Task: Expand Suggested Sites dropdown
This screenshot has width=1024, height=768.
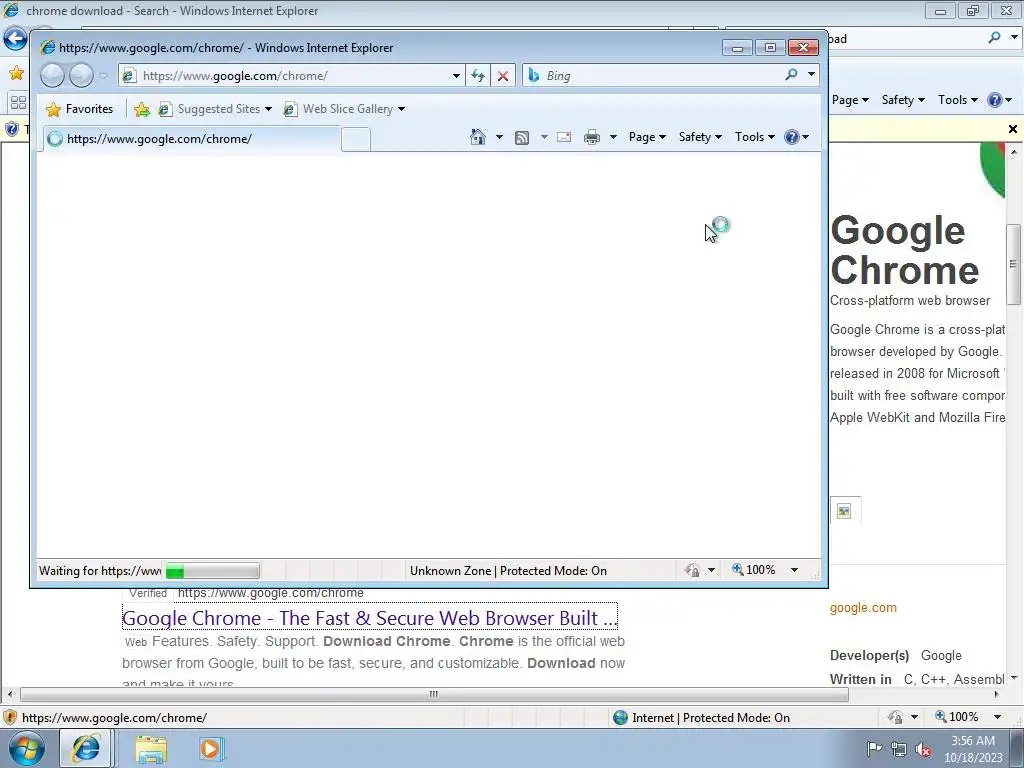Action: click(268, 109)
